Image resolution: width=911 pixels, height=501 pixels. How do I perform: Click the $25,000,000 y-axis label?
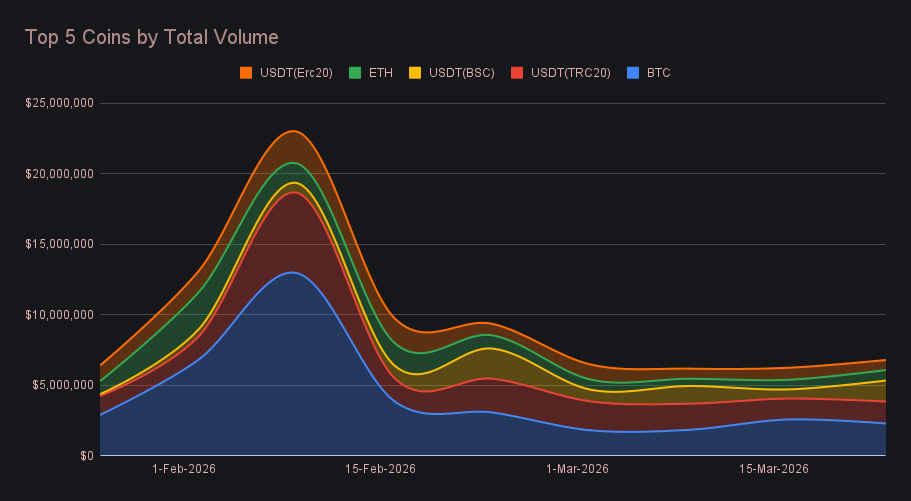[x=60, y=103]
